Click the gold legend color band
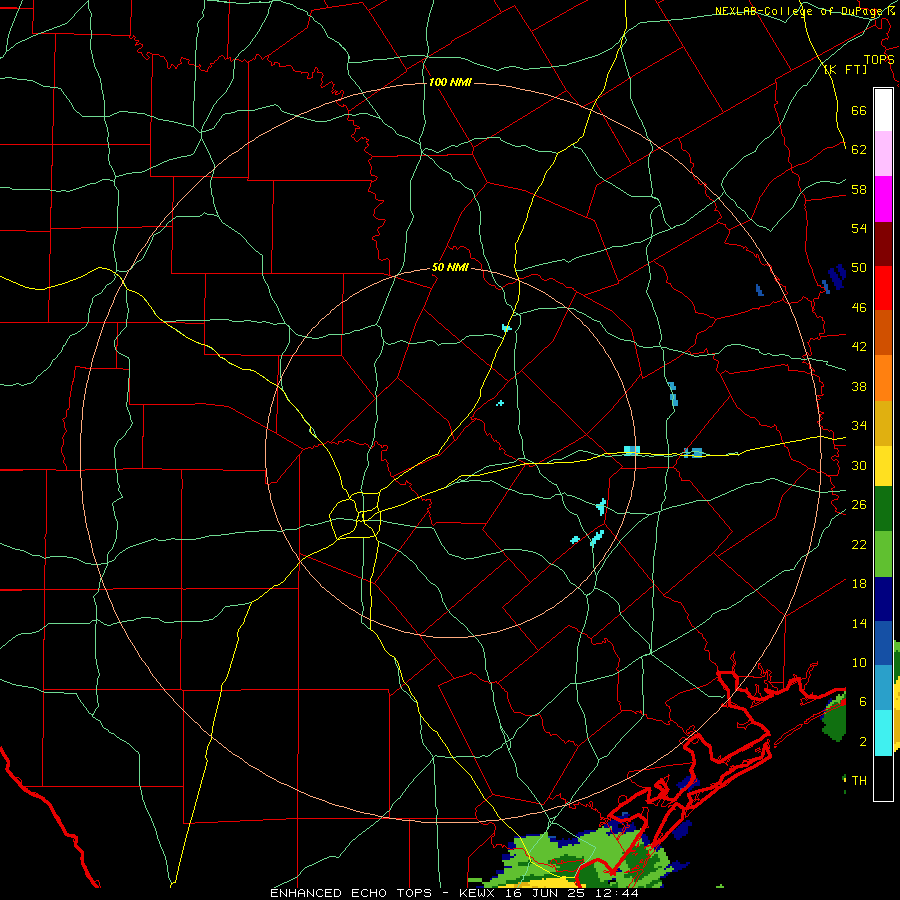Screen dimensions: 900x900 coord(883,423)
